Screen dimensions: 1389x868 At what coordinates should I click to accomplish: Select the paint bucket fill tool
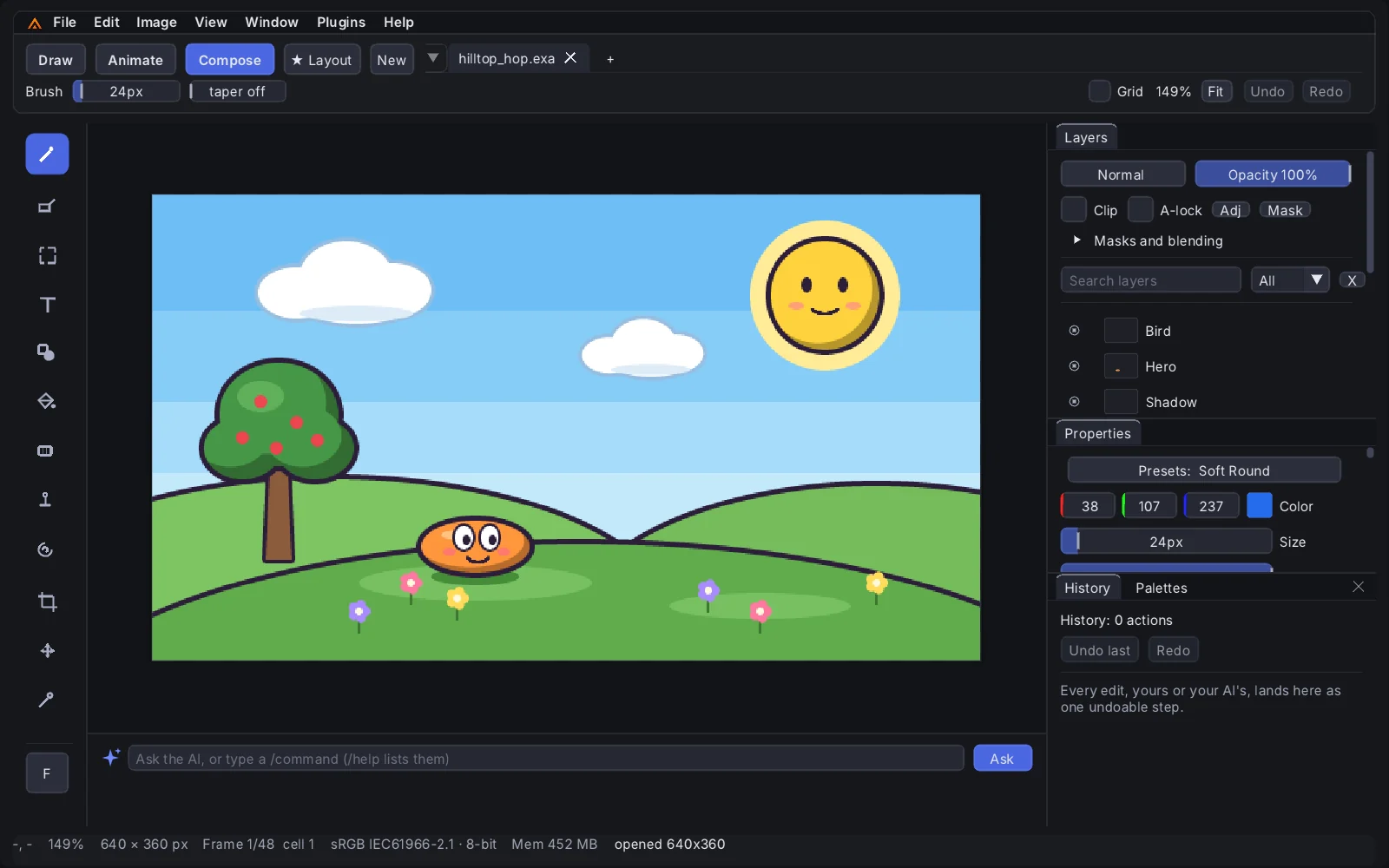pyautogui.click(x=47, y=401)
